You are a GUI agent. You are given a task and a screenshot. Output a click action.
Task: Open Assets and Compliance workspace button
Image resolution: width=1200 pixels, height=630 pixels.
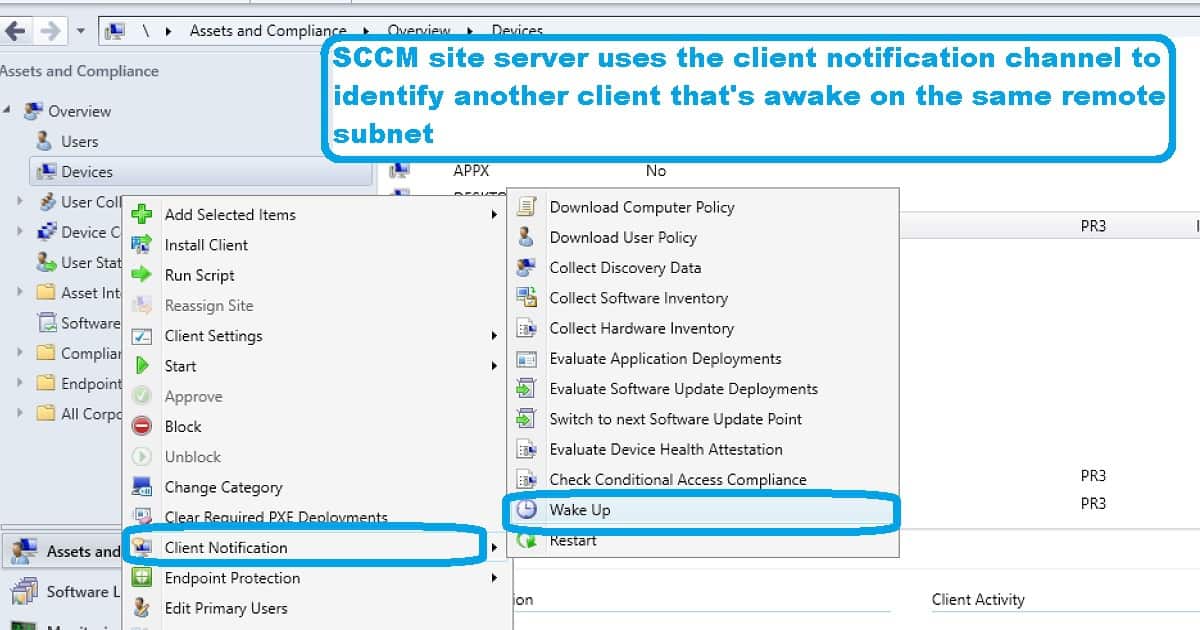(x=61, y=551)
